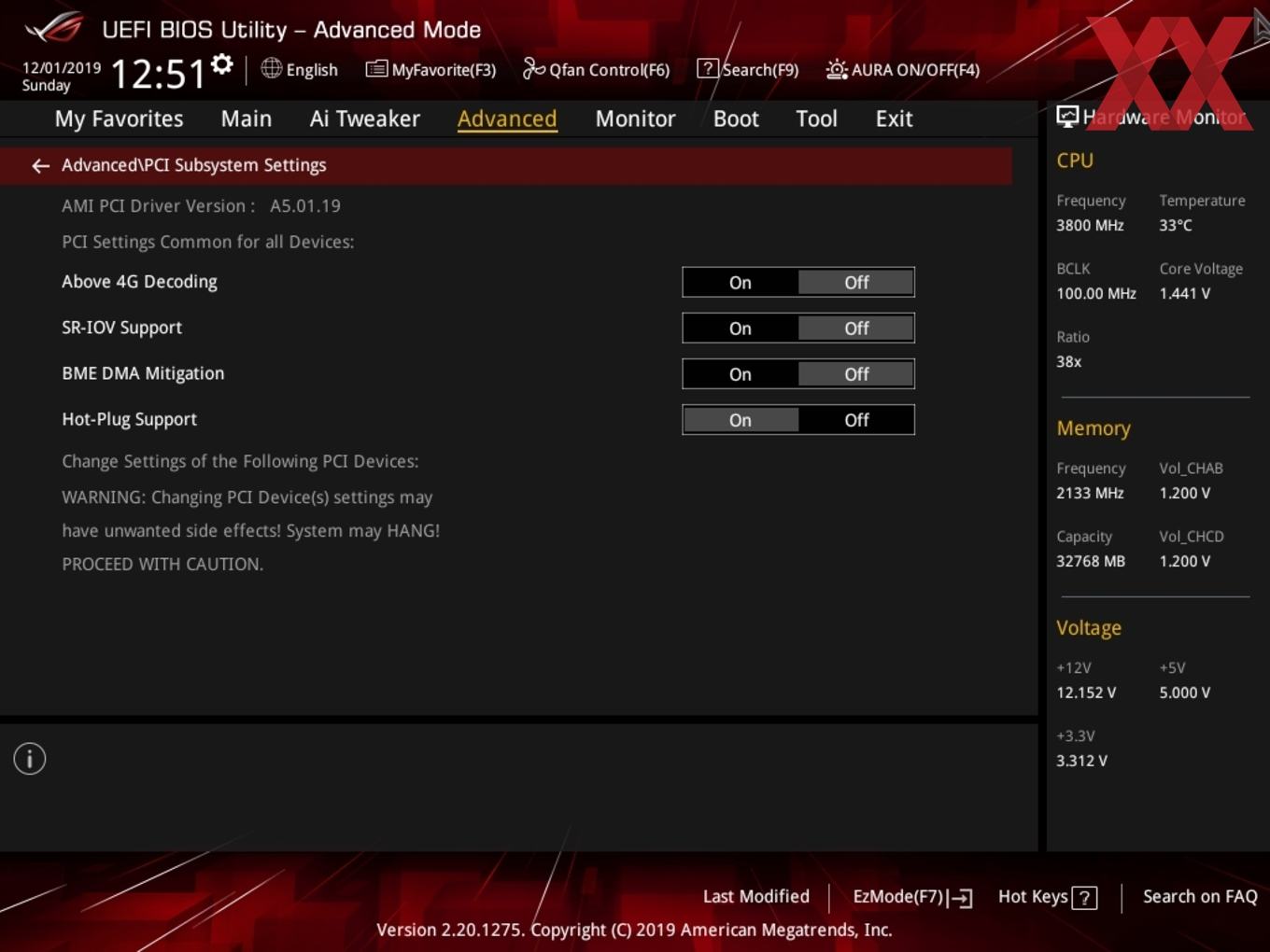Click the ROG logo icon
This screenshot has width=1270, height=952.
(54, 28)
